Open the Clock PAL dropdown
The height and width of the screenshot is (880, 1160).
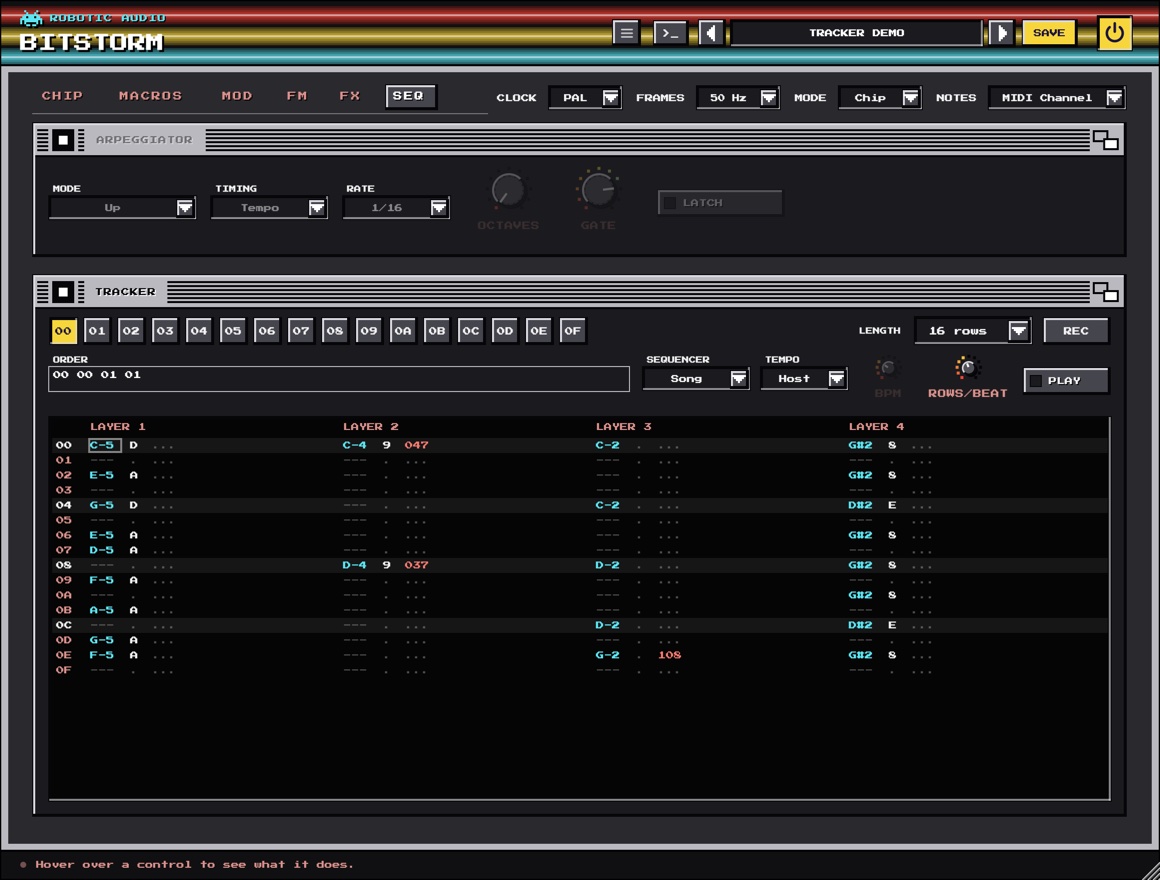pos(584,98)
